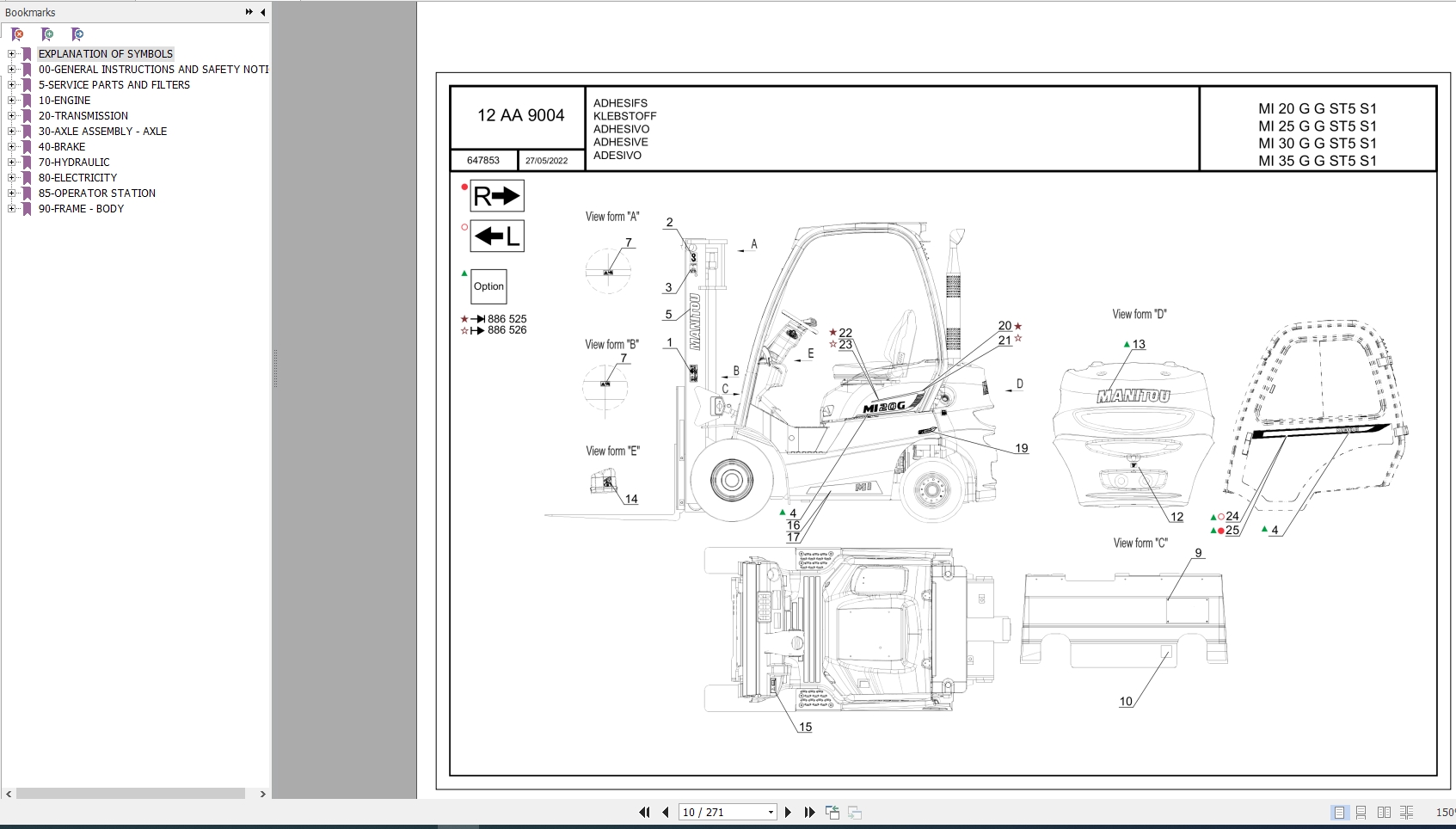The image size is (1456, 829).
Task: Jump to the first page
Action: [644, 812]
